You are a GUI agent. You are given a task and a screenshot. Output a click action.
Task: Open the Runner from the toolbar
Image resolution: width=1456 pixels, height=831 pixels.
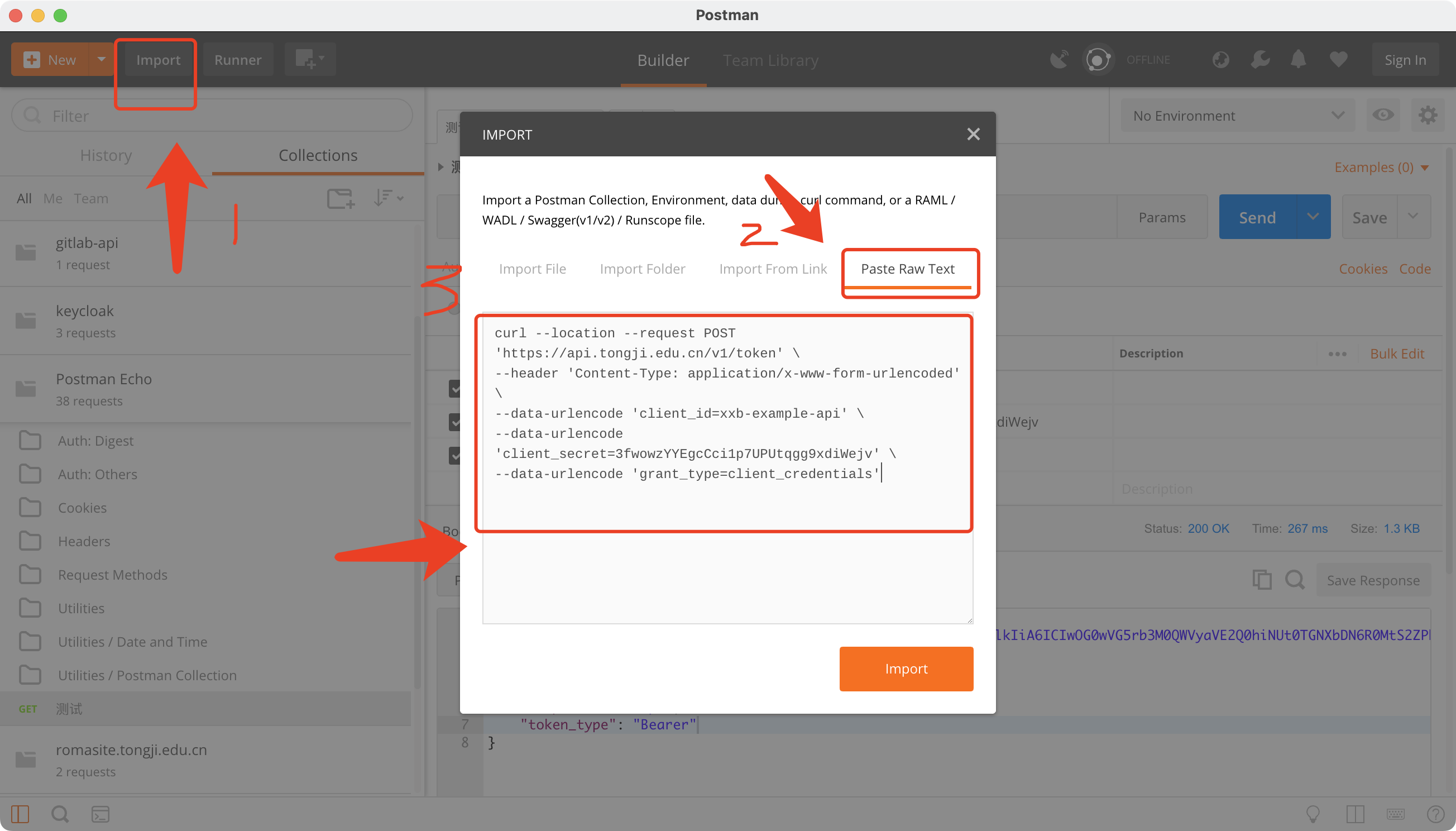tap(237, 59)
